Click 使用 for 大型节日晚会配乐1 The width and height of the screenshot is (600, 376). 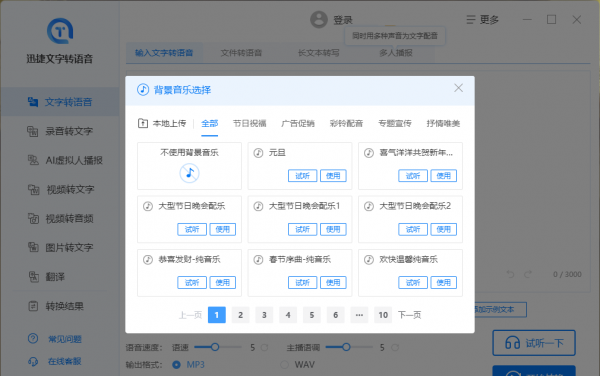(x=333, y=229)
